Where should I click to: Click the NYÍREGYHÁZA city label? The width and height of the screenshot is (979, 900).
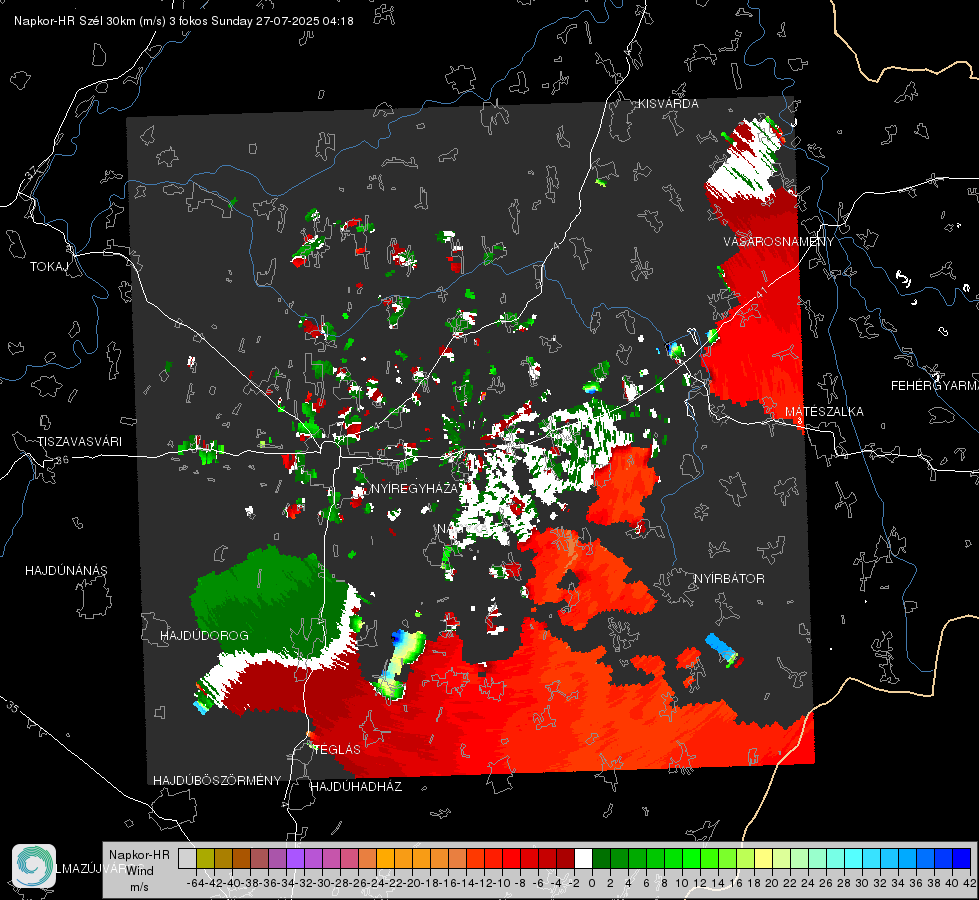tap(414, 488)
